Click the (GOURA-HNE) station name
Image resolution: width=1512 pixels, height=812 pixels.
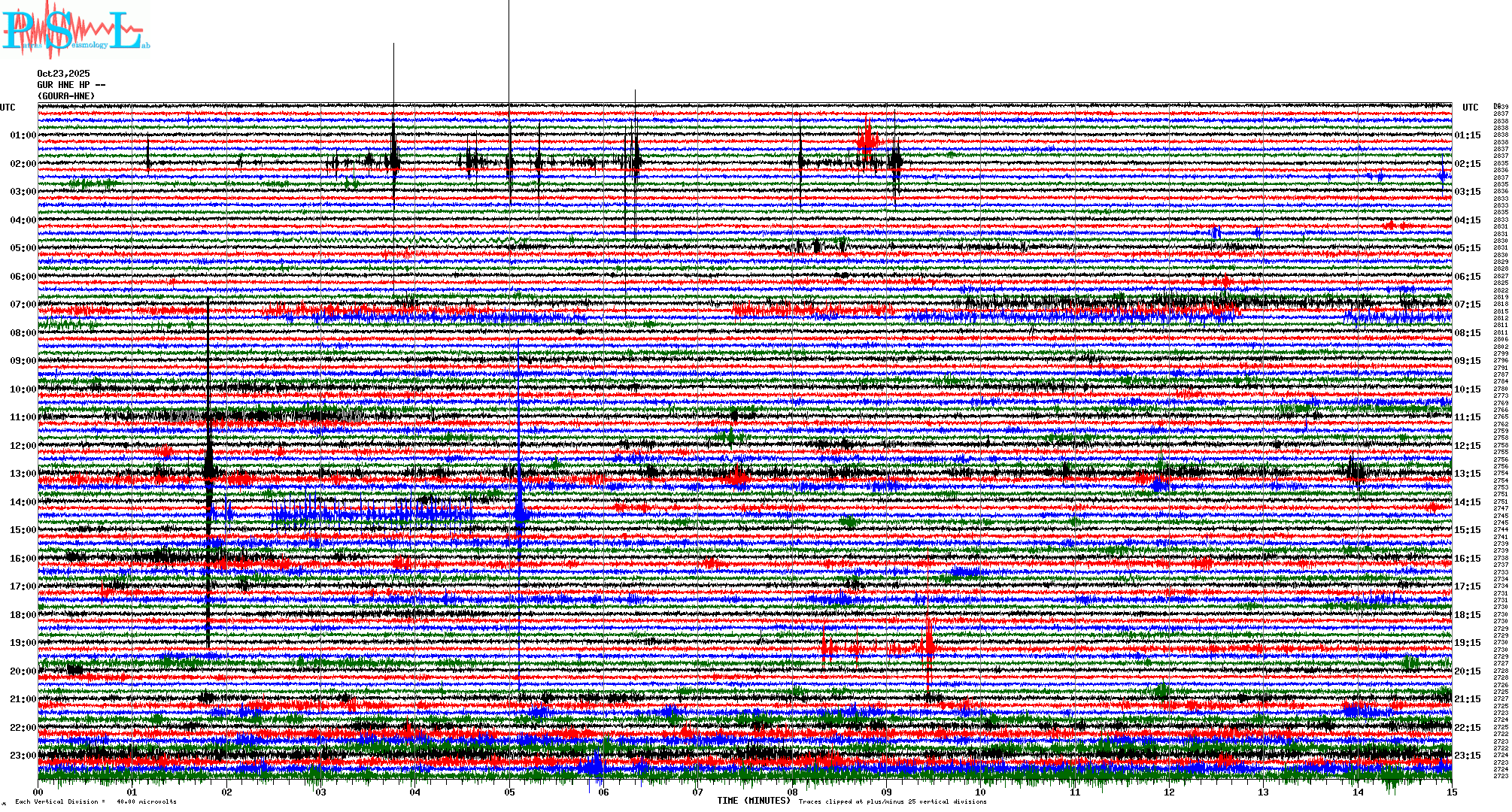[x=66, y=96]
